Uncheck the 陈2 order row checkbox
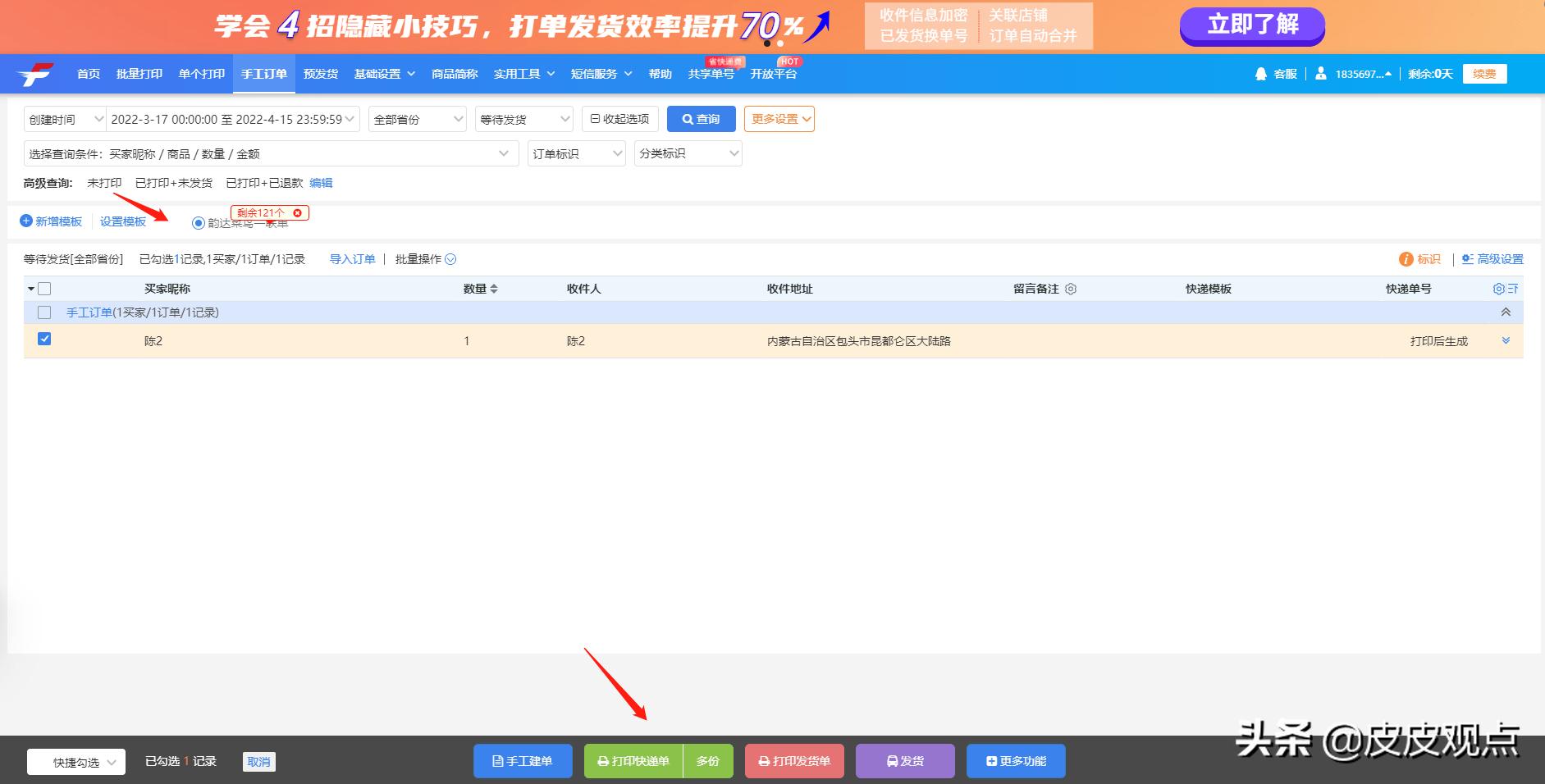The width and height of the screenshot is (1545, 784). coord(45,338)
